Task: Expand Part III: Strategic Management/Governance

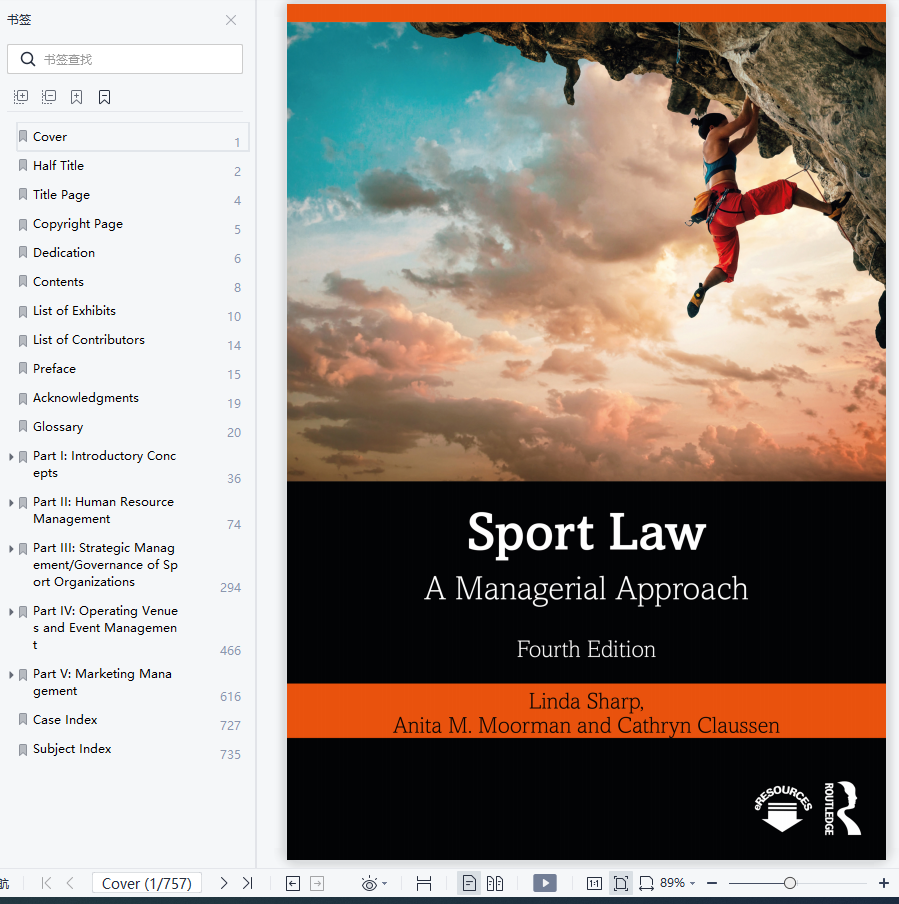Action: click(x=11, y=549)
